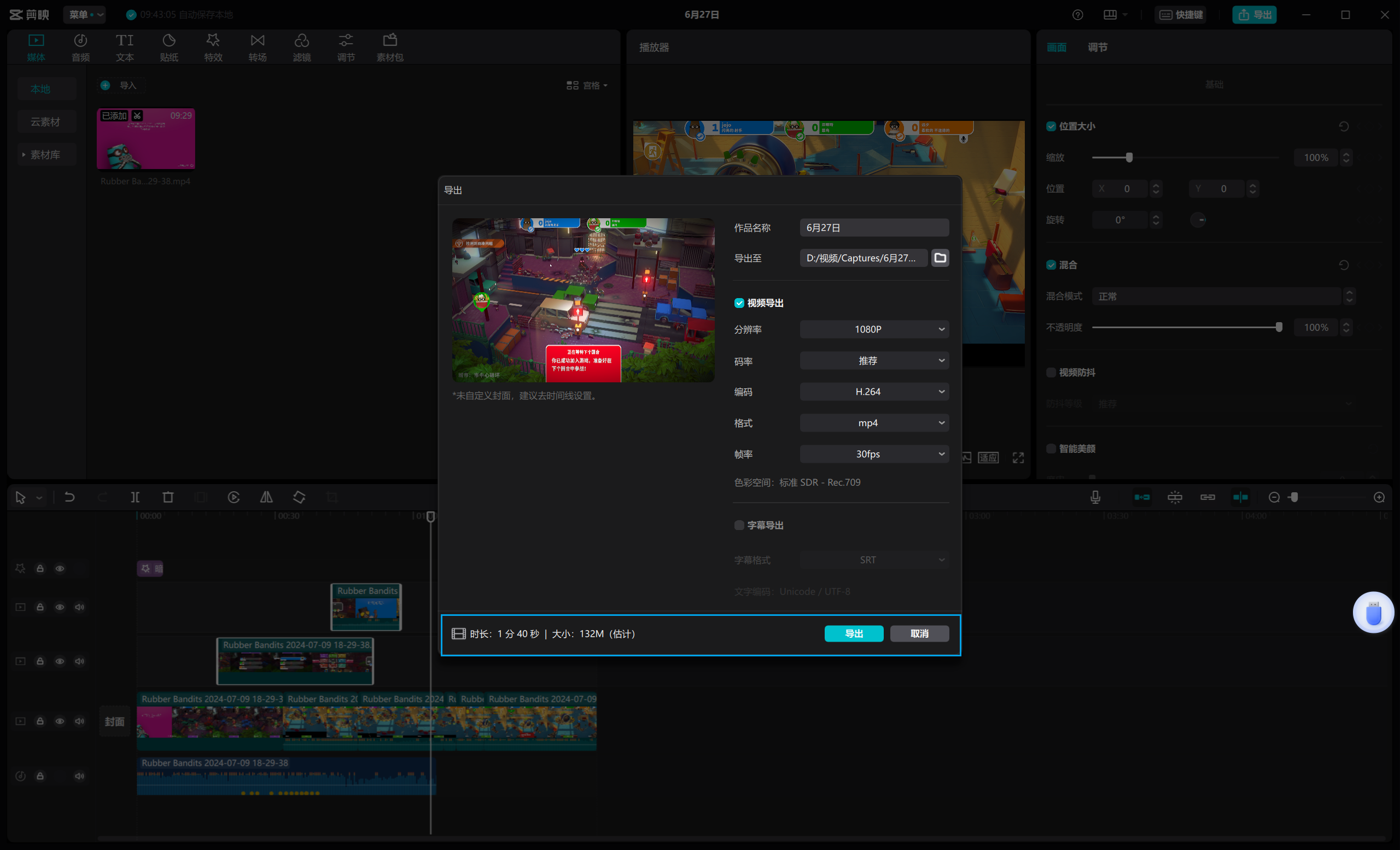
Task: Enable the 智能美颜 checkbox
Action: (x=1051, y=449)
